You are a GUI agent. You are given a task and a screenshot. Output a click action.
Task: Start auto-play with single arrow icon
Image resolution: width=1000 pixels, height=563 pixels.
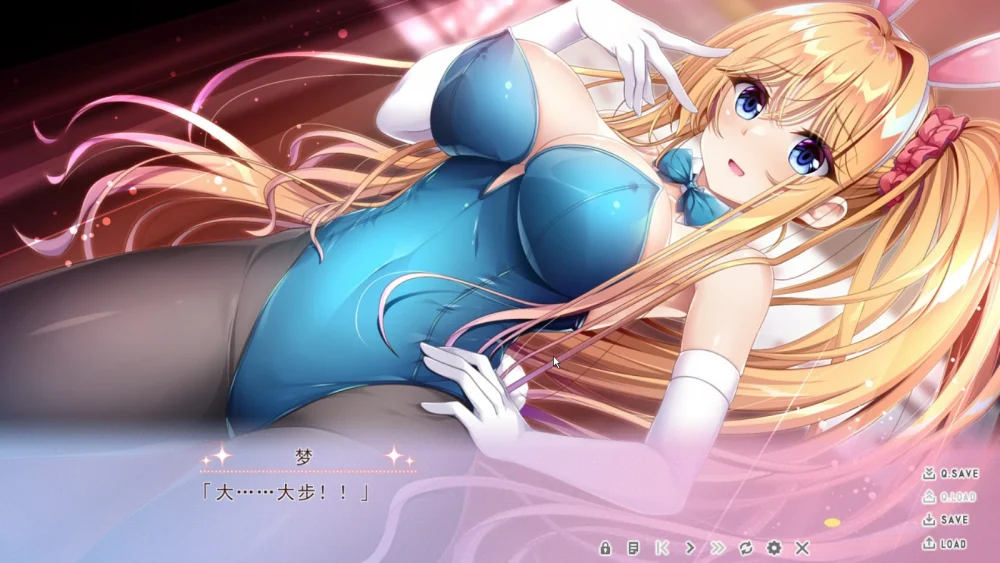click(690, 548)
